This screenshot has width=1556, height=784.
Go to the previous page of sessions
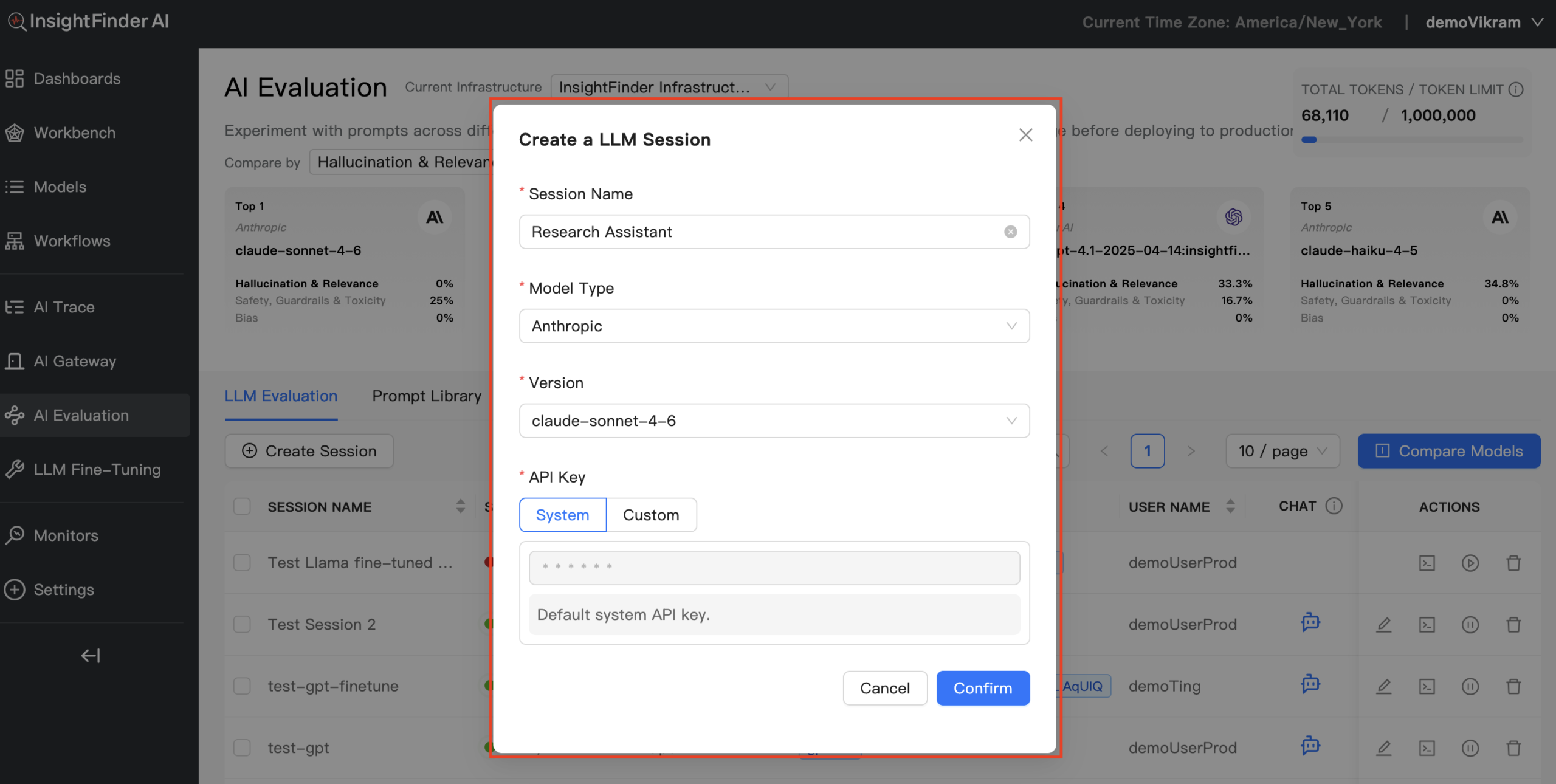[x=1104, y=451]
